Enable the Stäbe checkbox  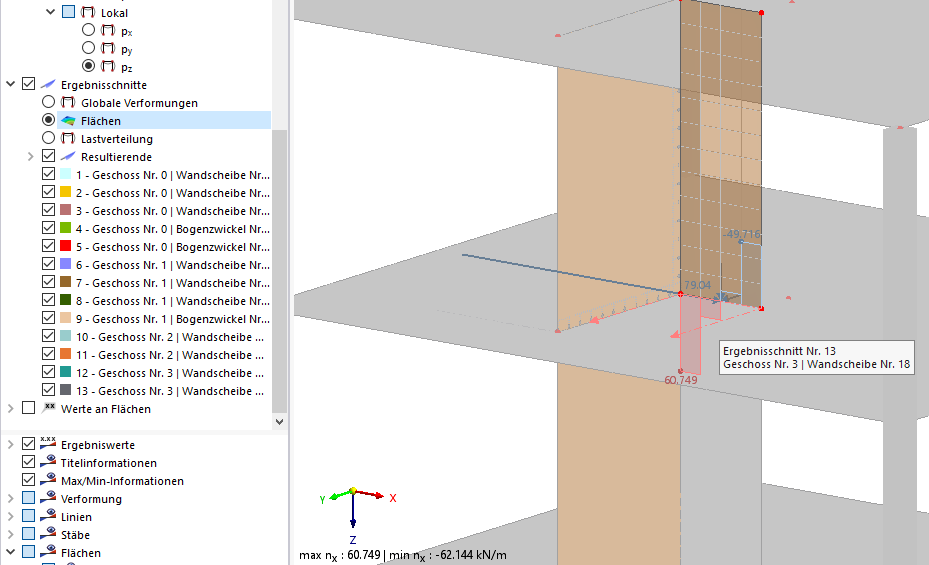click(28, 534)
